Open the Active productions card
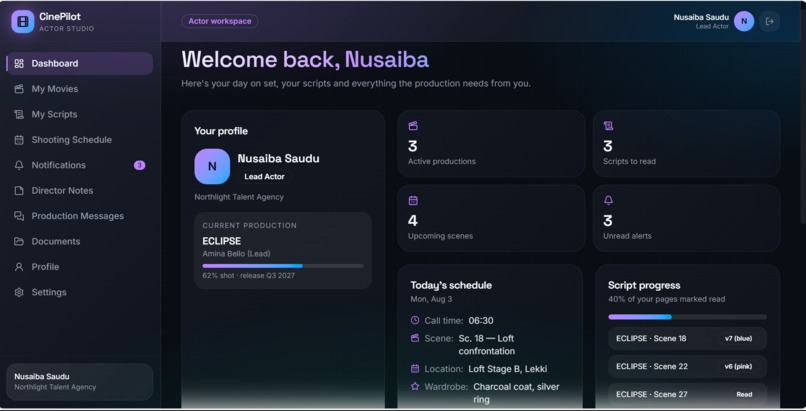This screenshot has height=411, width=806. point(491,144)
